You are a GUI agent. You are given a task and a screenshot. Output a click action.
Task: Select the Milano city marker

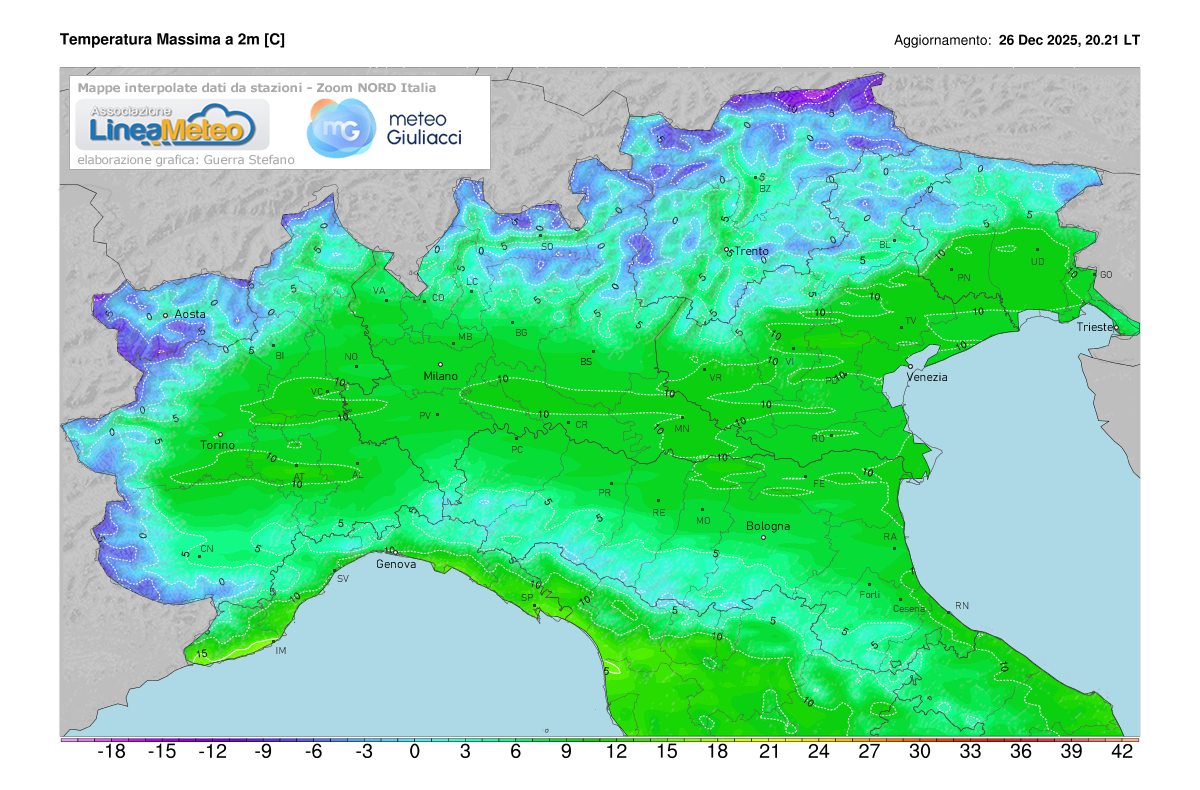point(439,364)
